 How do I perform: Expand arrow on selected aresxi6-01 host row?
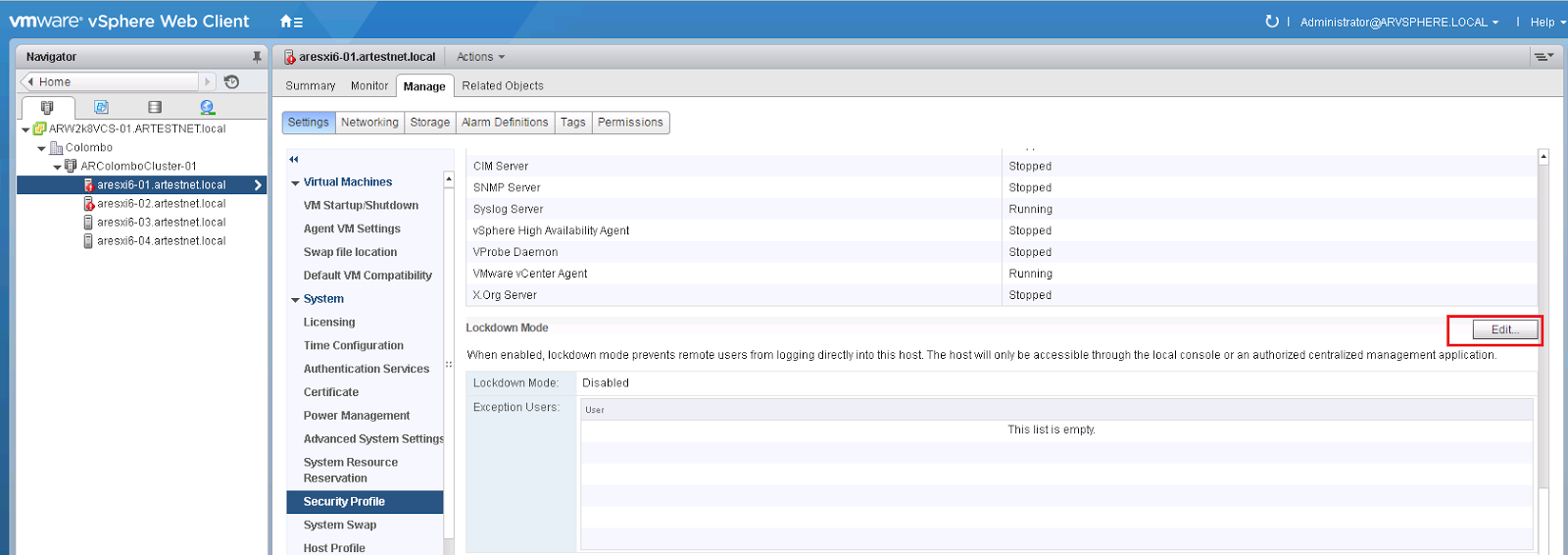tap(258, 184)
